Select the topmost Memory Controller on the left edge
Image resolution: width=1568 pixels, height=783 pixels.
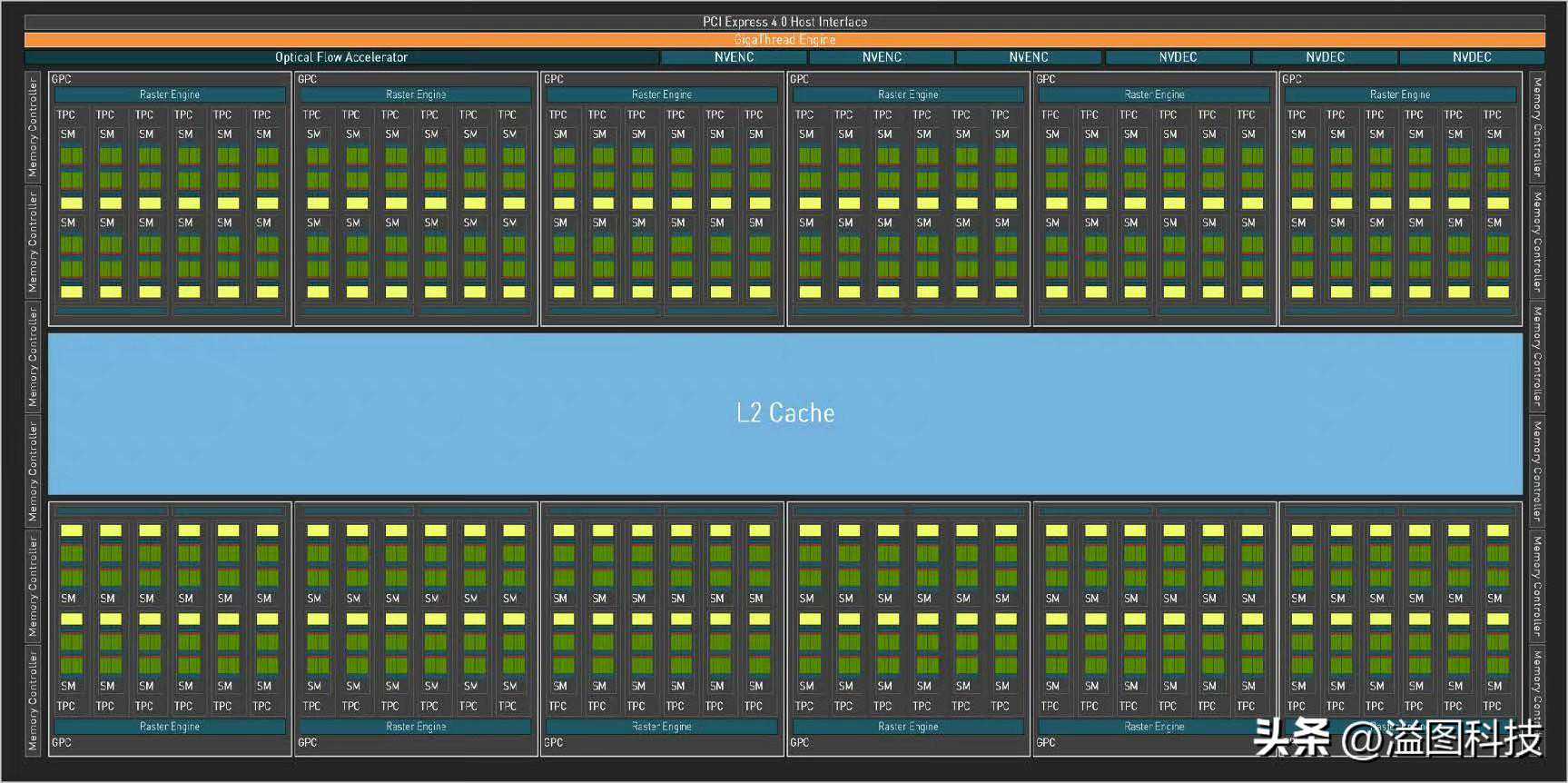point(34,127)
